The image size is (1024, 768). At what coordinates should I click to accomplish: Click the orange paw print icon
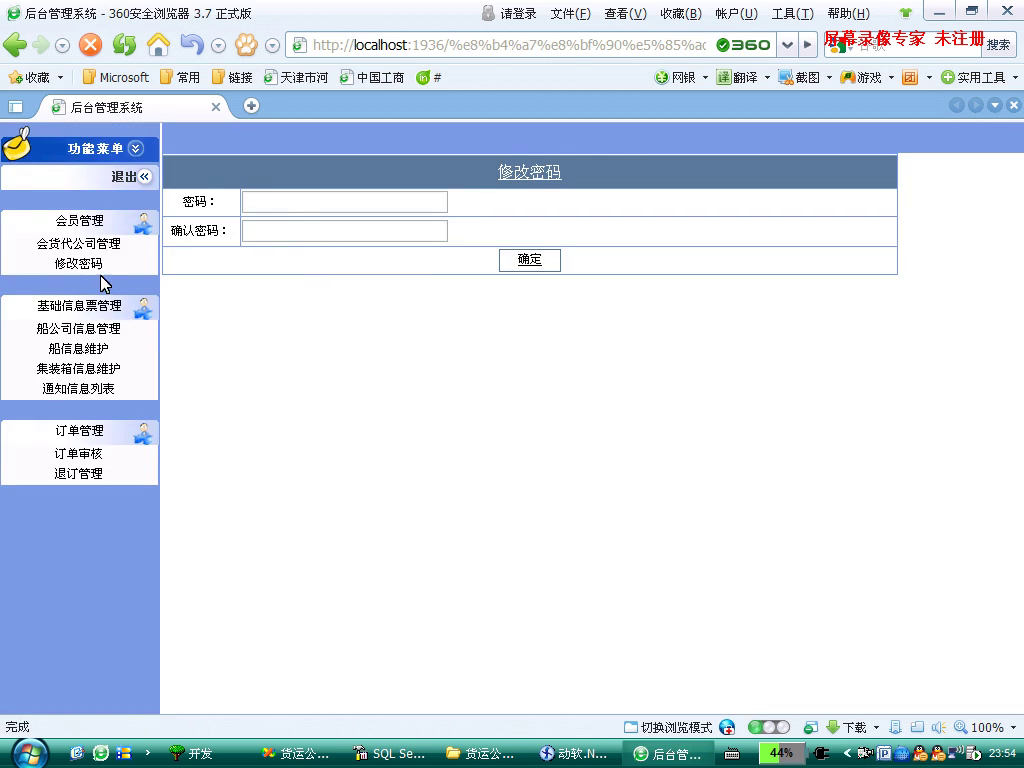click(x=246, y=44)
